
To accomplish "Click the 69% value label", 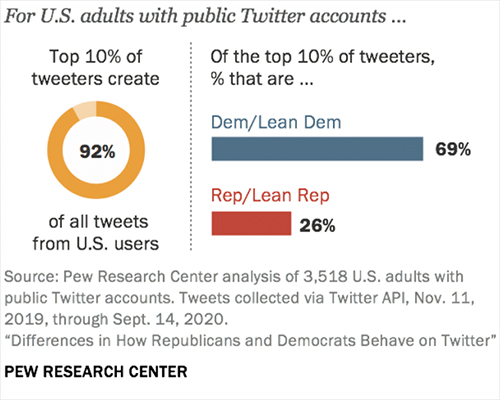I will coord(453,149).
